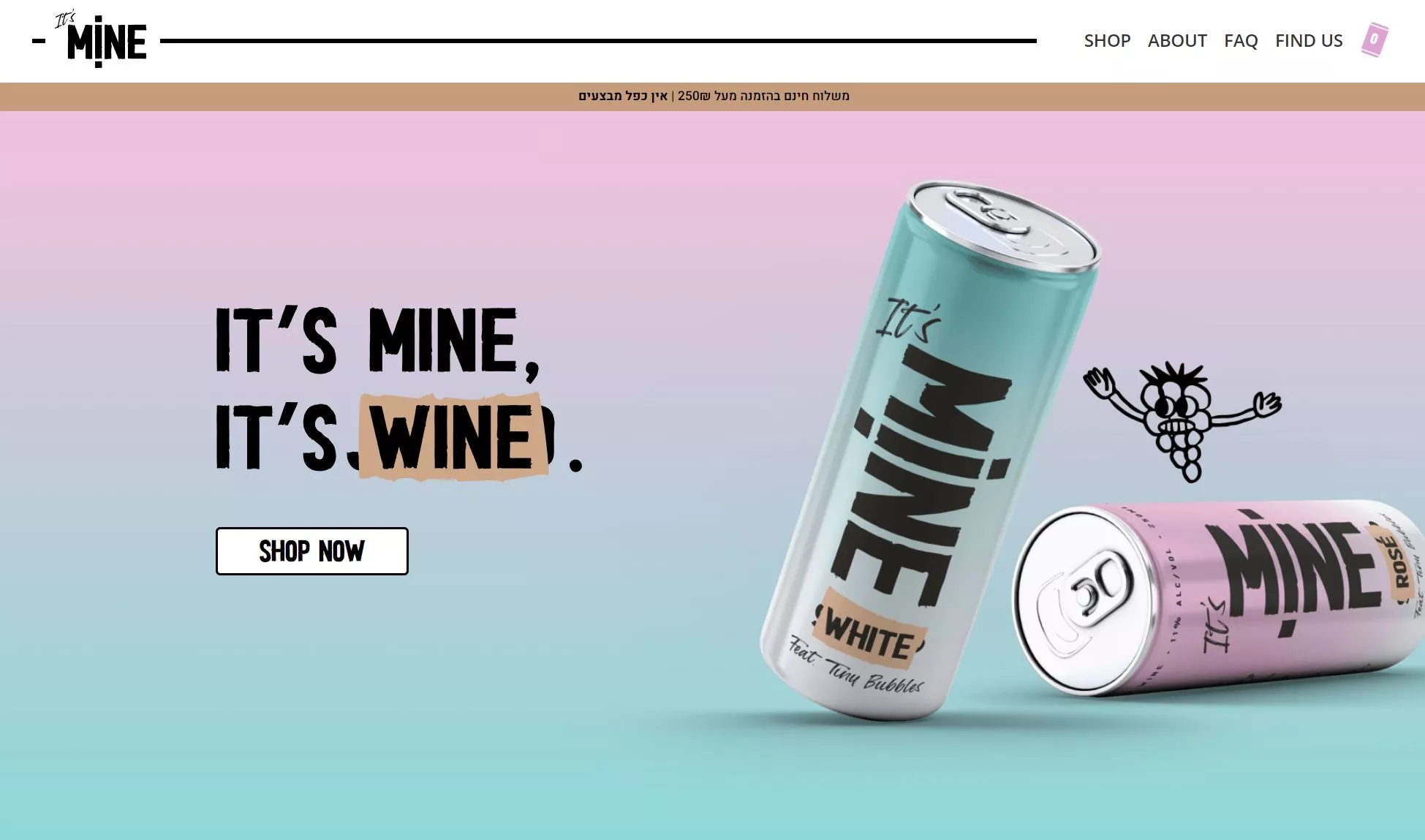
Task: Open the pink can cart icon
Action: tap(1375, 39)
